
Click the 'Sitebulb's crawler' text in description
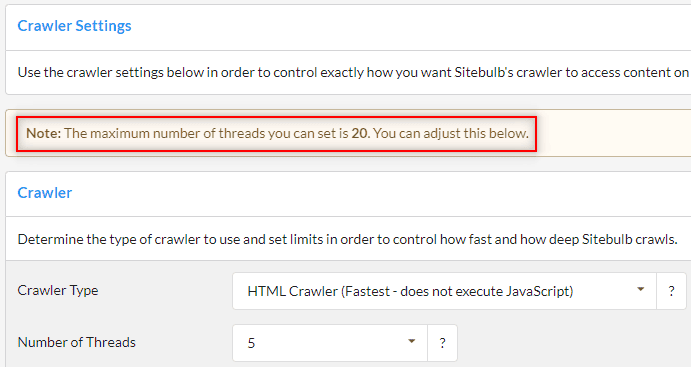[508, 72]
